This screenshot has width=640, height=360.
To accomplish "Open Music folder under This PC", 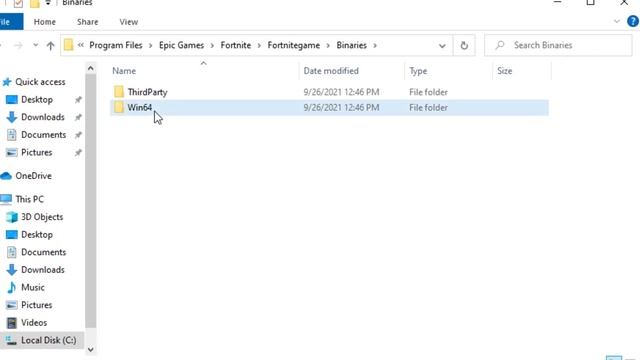I will click(33, 287).
